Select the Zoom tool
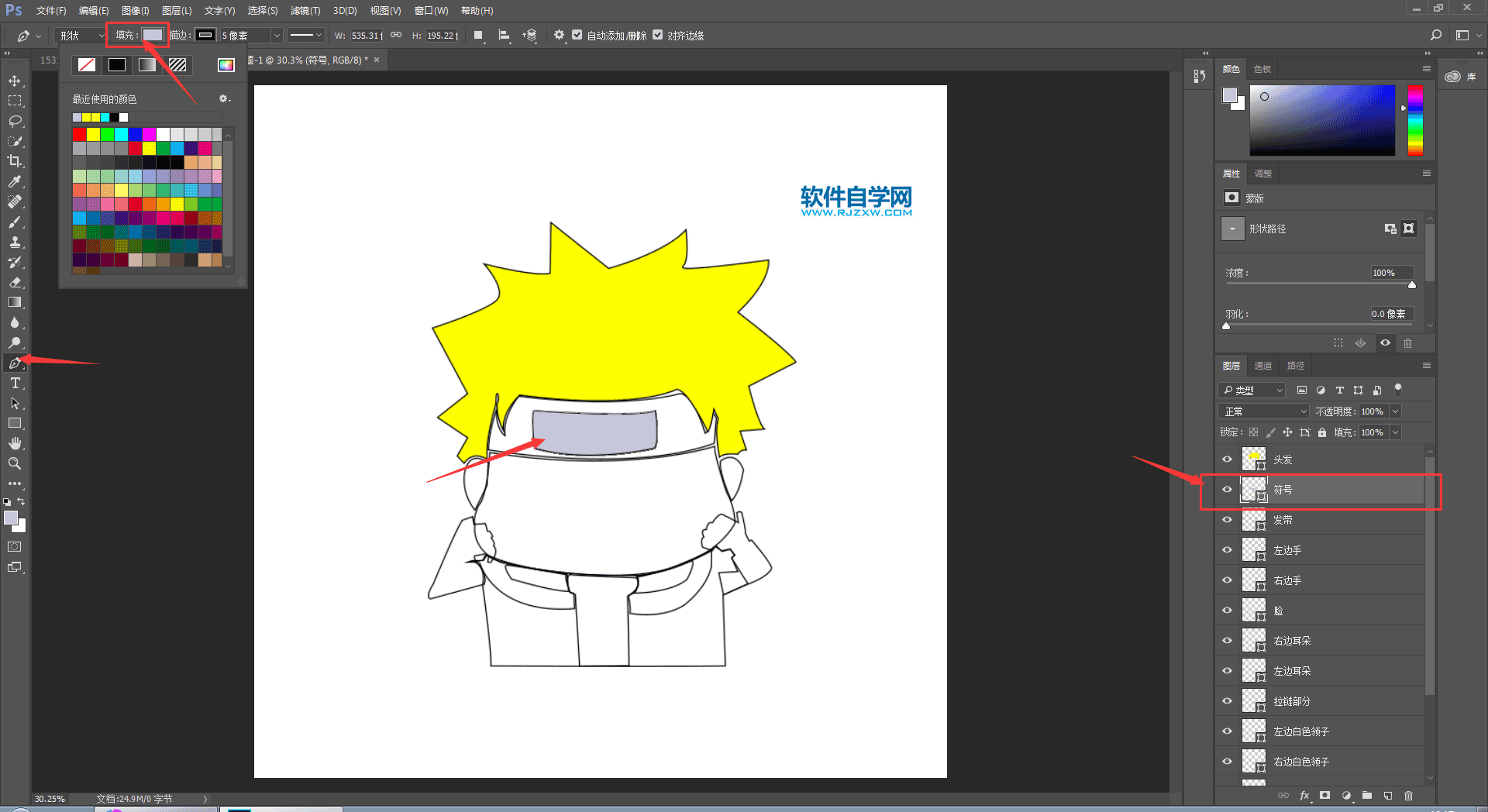Image resolution: width=1488 pixels, height=812 pixels. click(15, 463)
